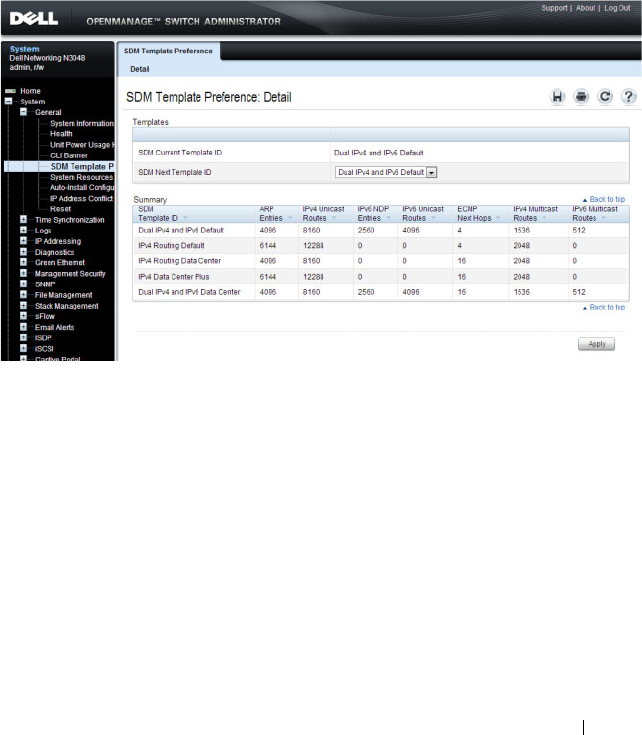
Task: Click the Apply button
Action: tap(596, 344)
